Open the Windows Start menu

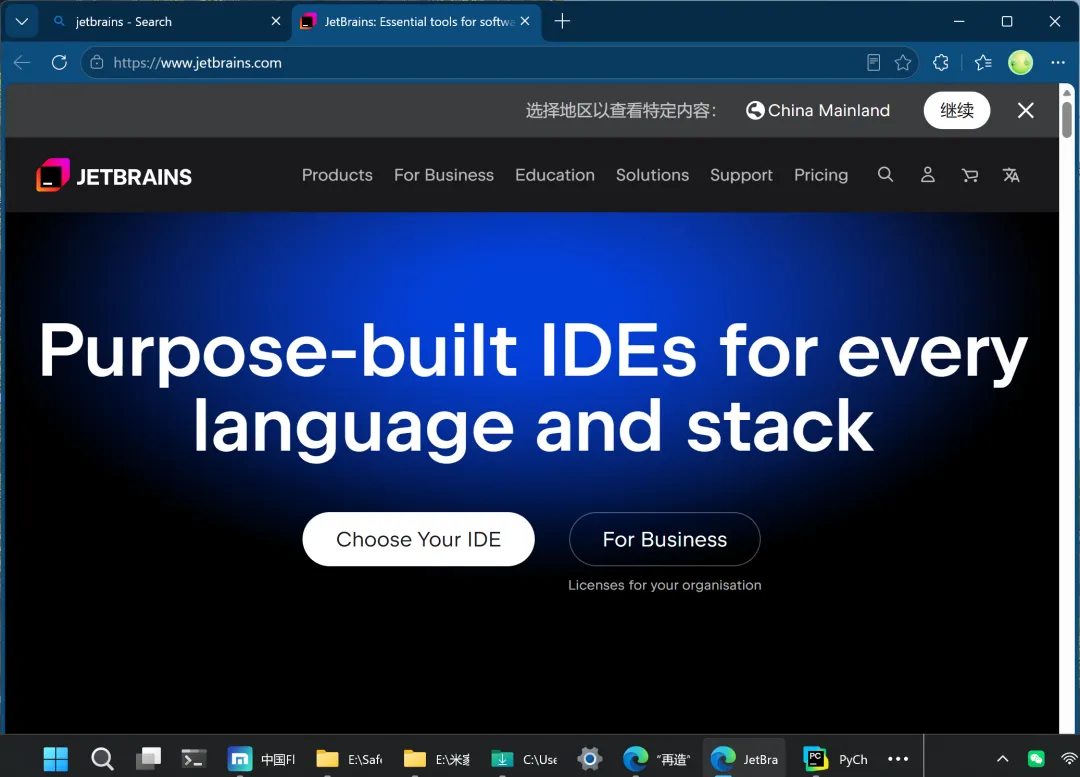coord(55,759)
